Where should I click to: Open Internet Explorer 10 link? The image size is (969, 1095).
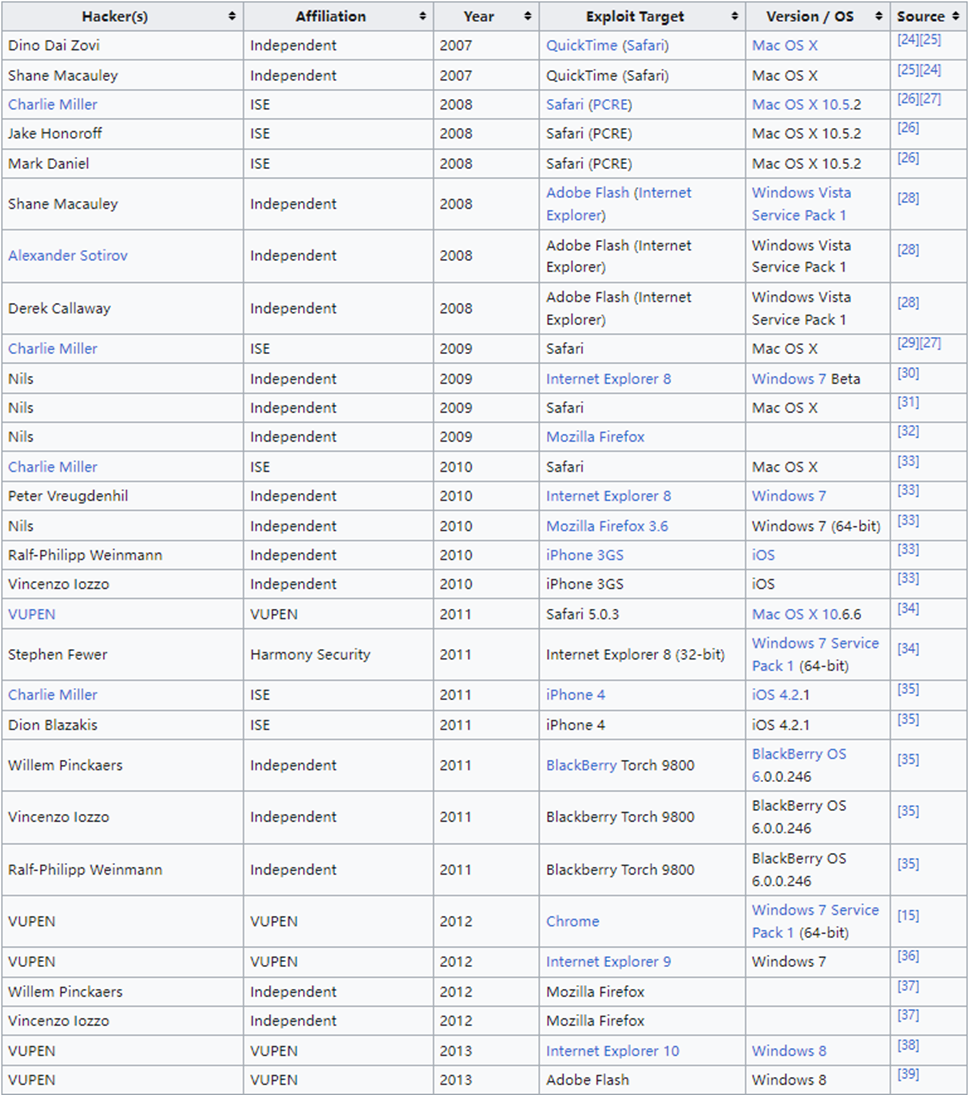tap(612, 1051)
